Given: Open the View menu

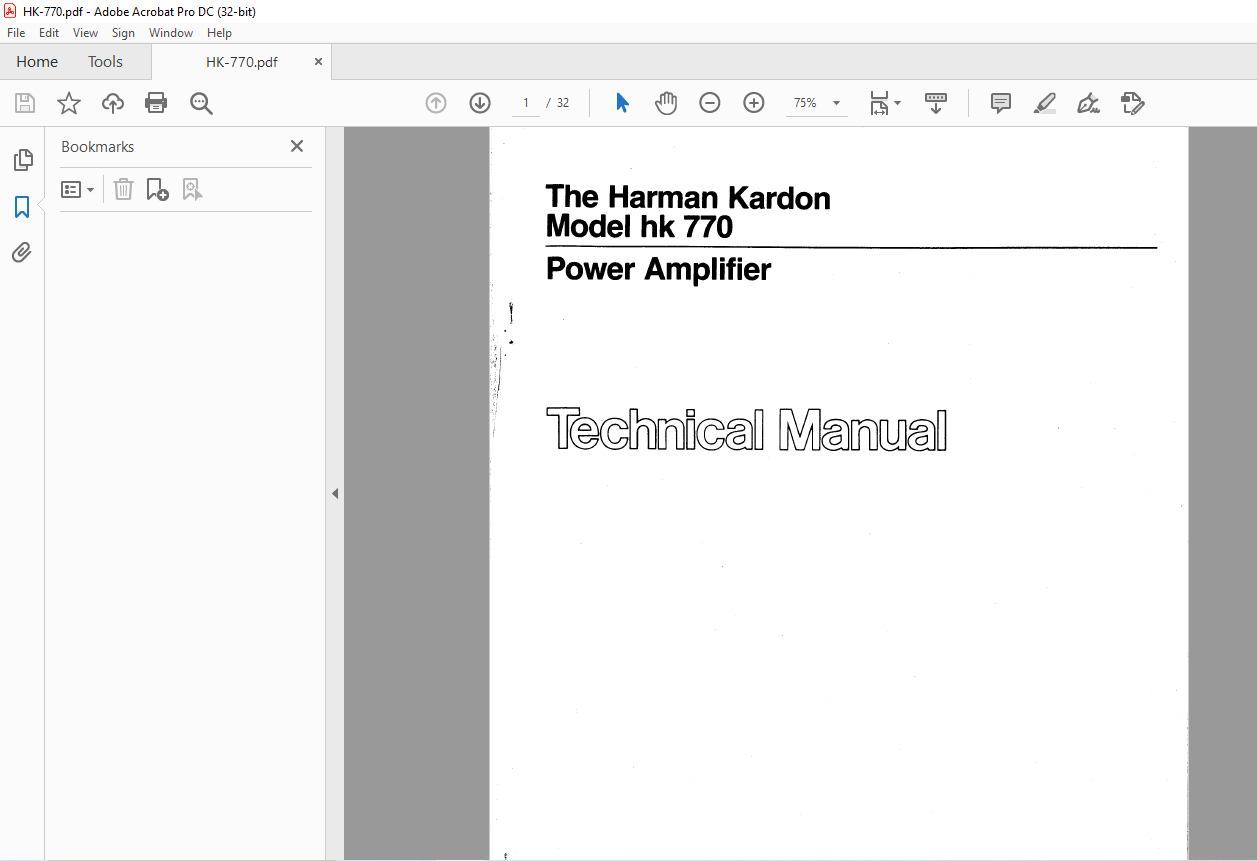Looking at the screenshot, I should [x=85, y=33].
